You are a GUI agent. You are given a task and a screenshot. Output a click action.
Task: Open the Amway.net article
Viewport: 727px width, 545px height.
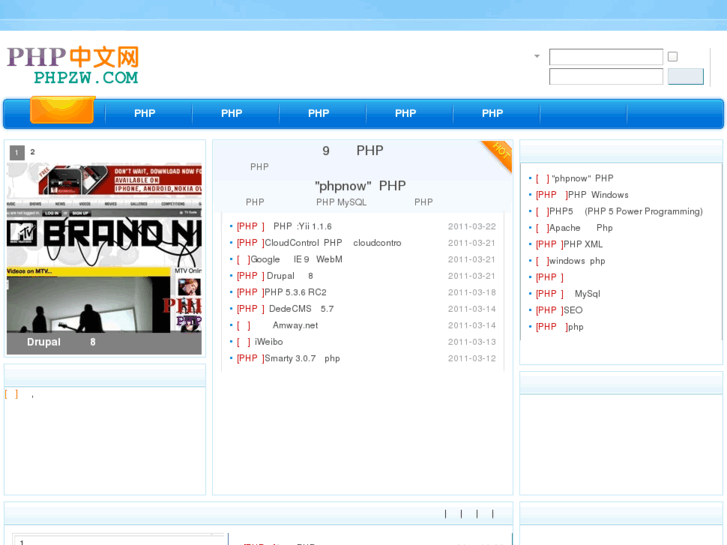click(295, 326)
